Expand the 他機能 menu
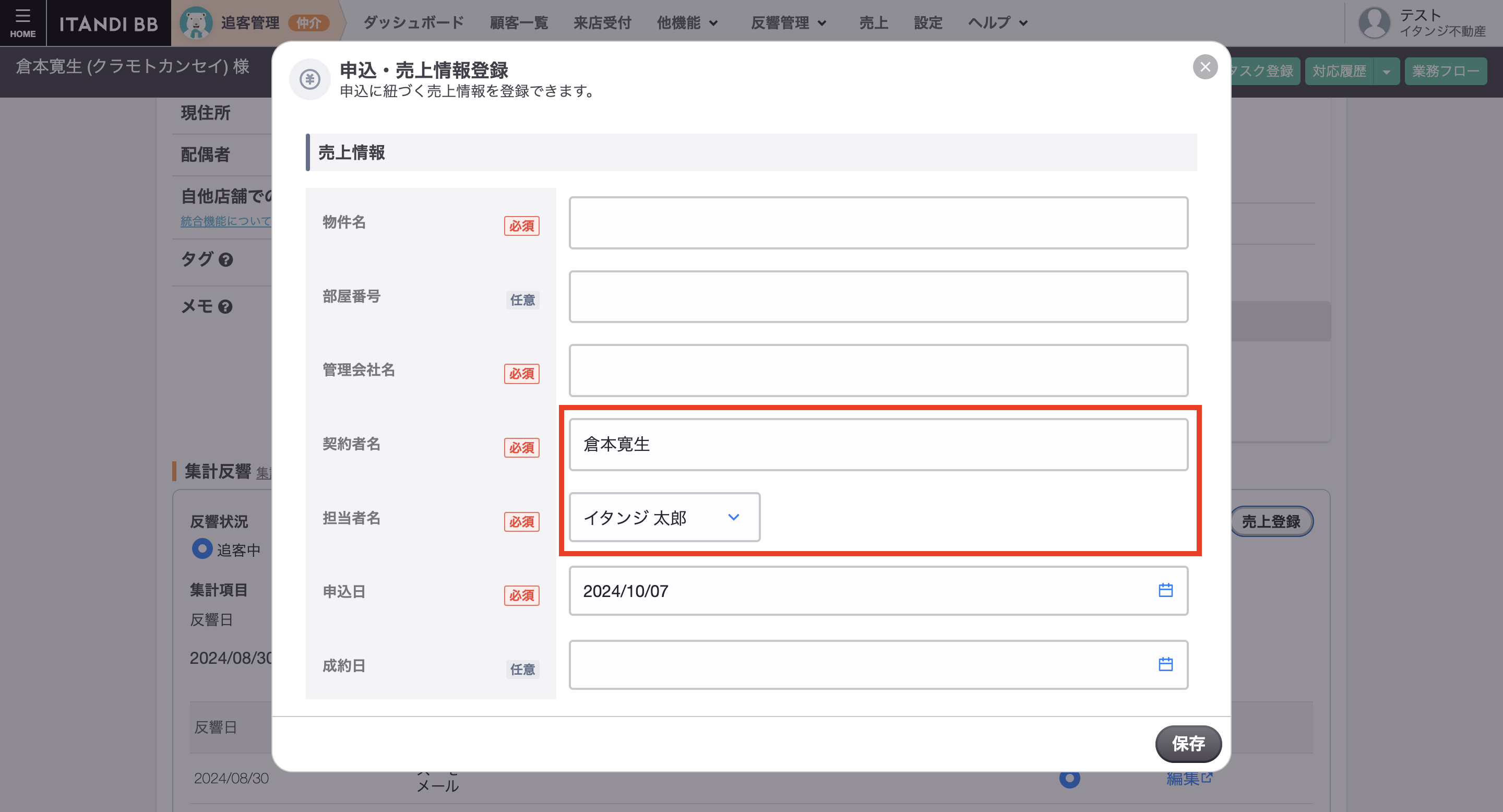 coord(687,23)
